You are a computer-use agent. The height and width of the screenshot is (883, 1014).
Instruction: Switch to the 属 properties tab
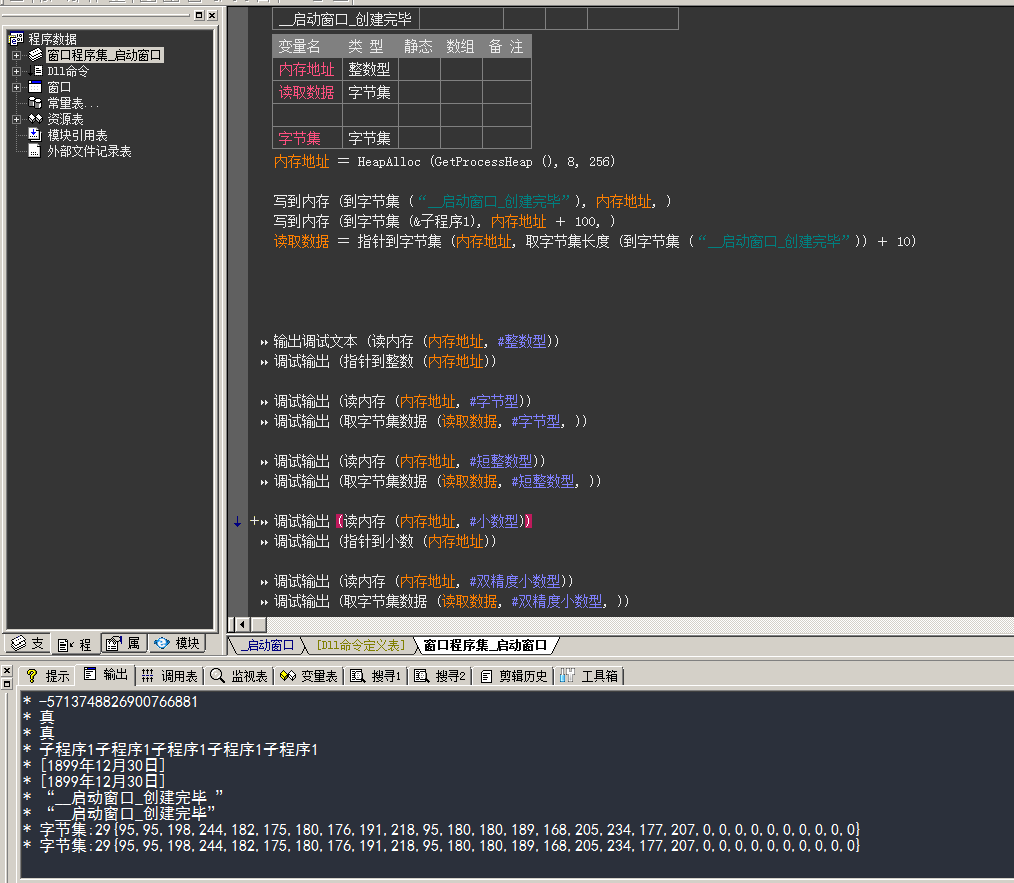coord(124,643)
